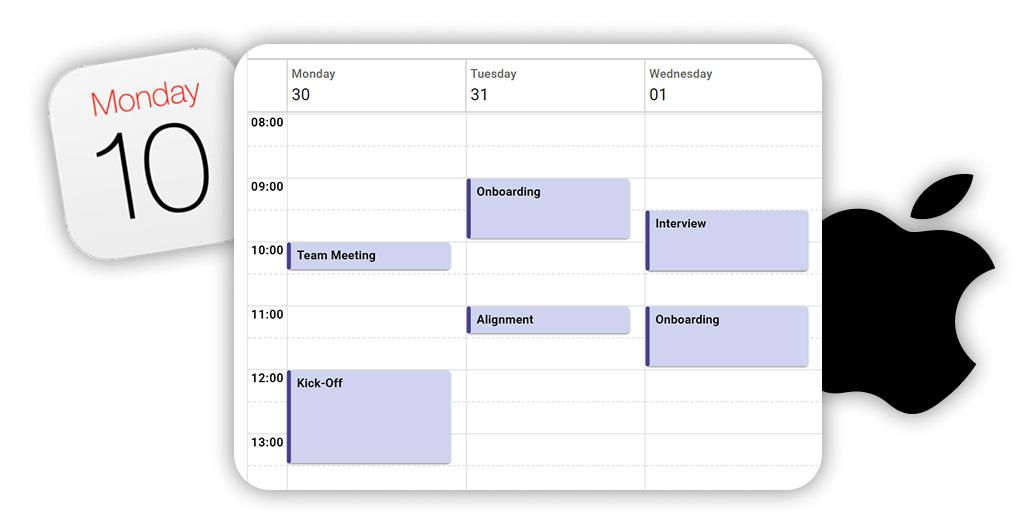
Task: Click the Wednesday 01 day header
Action: pos(732,85)
